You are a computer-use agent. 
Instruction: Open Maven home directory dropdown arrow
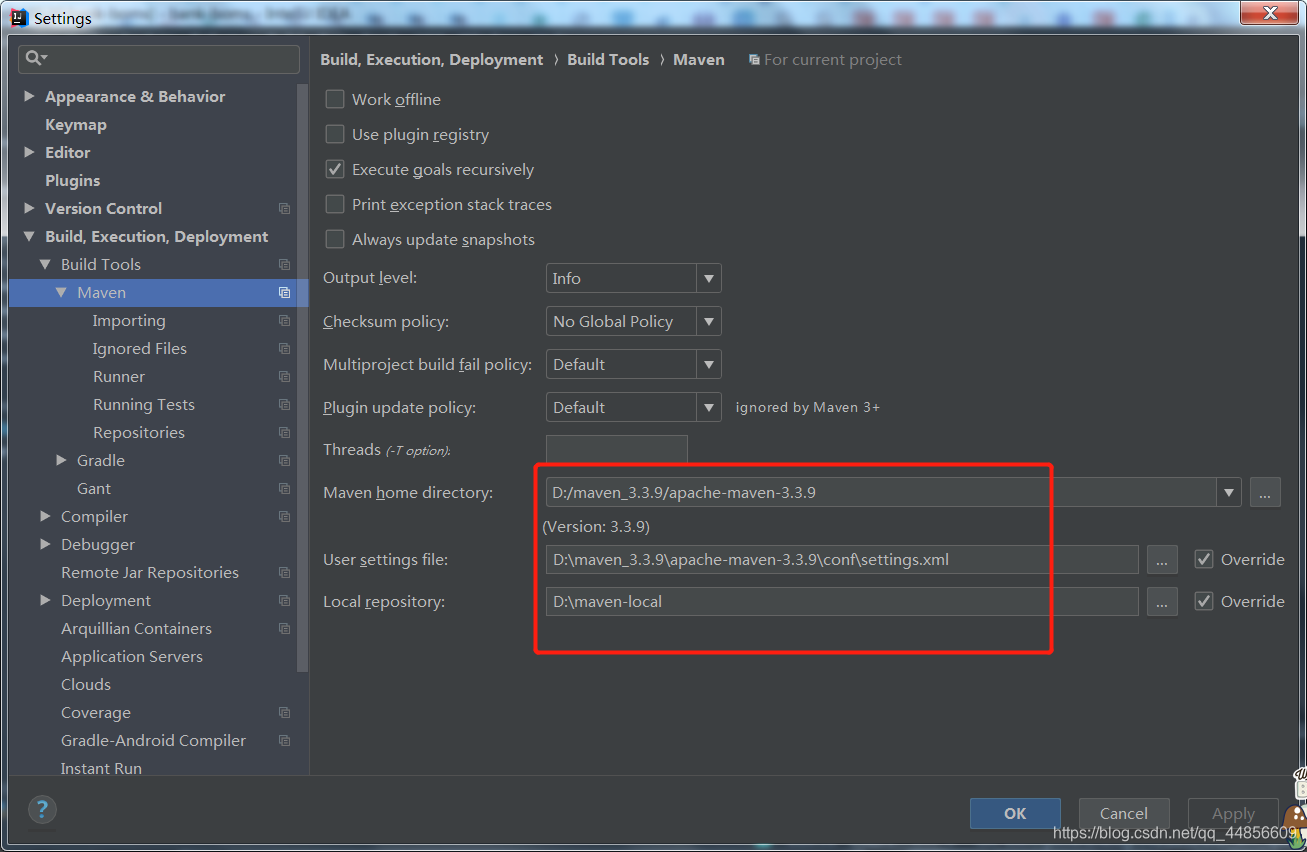click(1229, 492)
